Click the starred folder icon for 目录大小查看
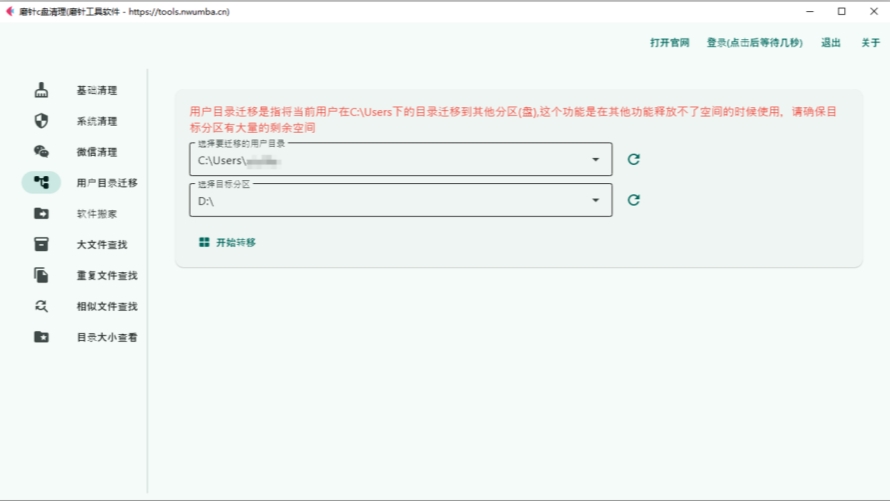Screen dimensions: 890x501 click(41, 336)
